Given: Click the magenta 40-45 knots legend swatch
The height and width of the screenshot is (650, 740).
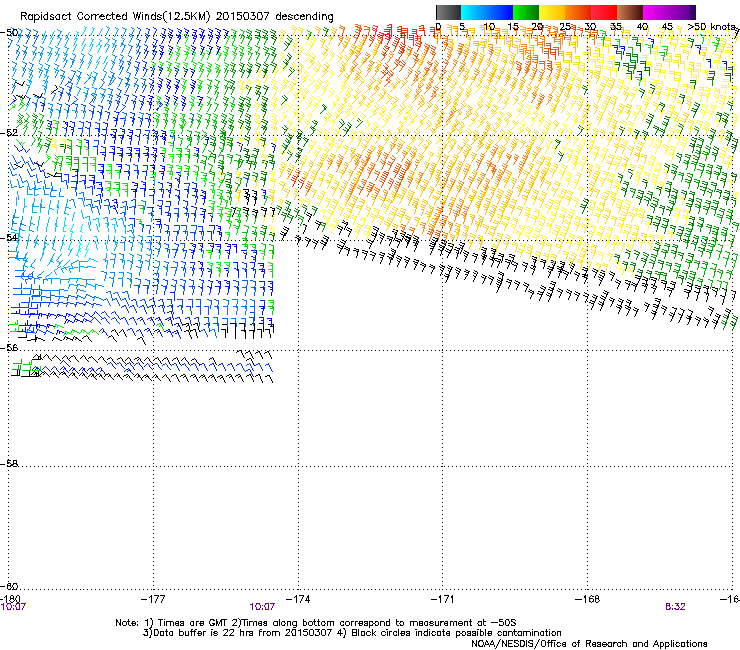Looking at the screenshot, I should coord(656,12).
